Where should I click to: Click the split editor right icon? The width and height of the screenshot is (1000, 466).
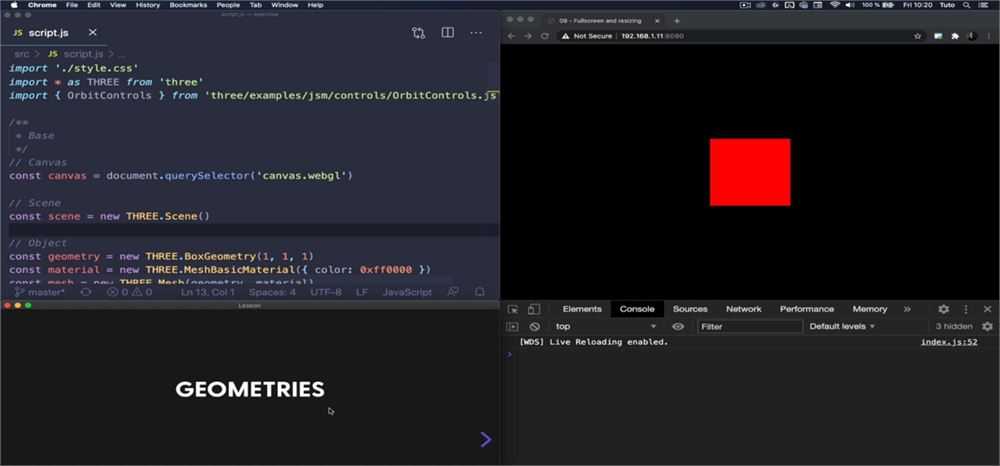tap(448, 33)
